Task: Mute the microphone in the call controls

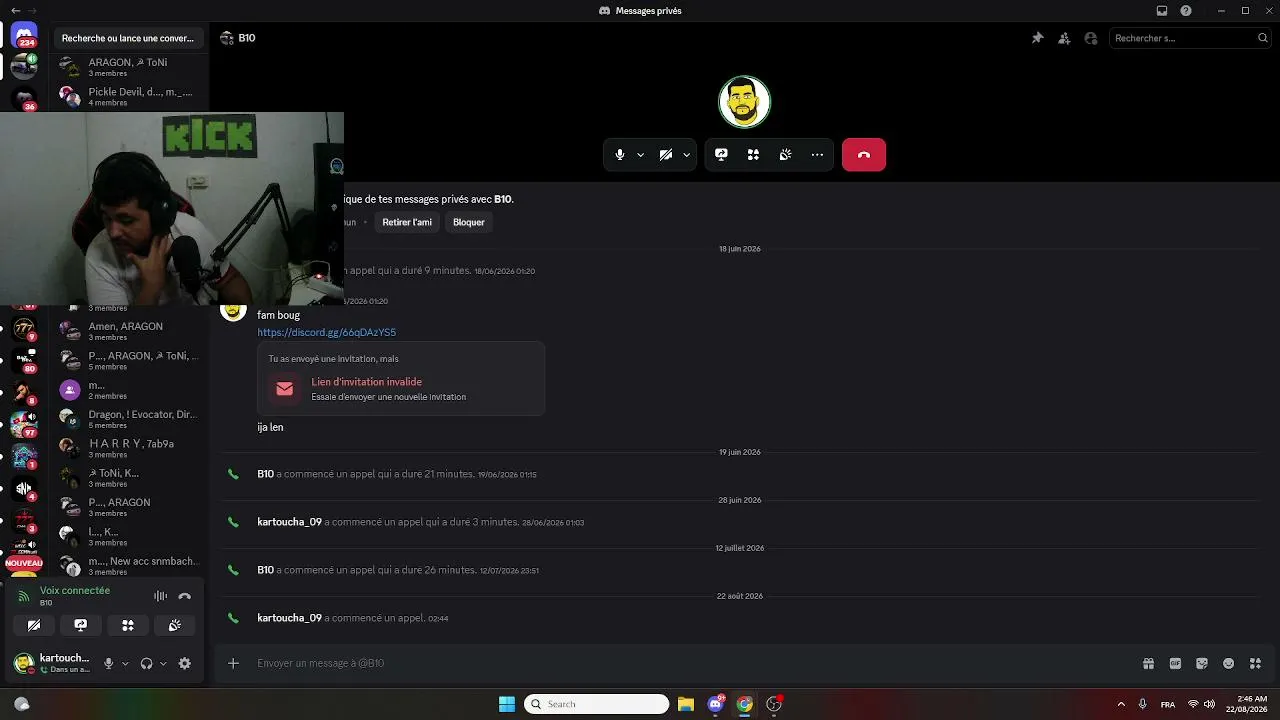Action: click(x=620, y=155)
